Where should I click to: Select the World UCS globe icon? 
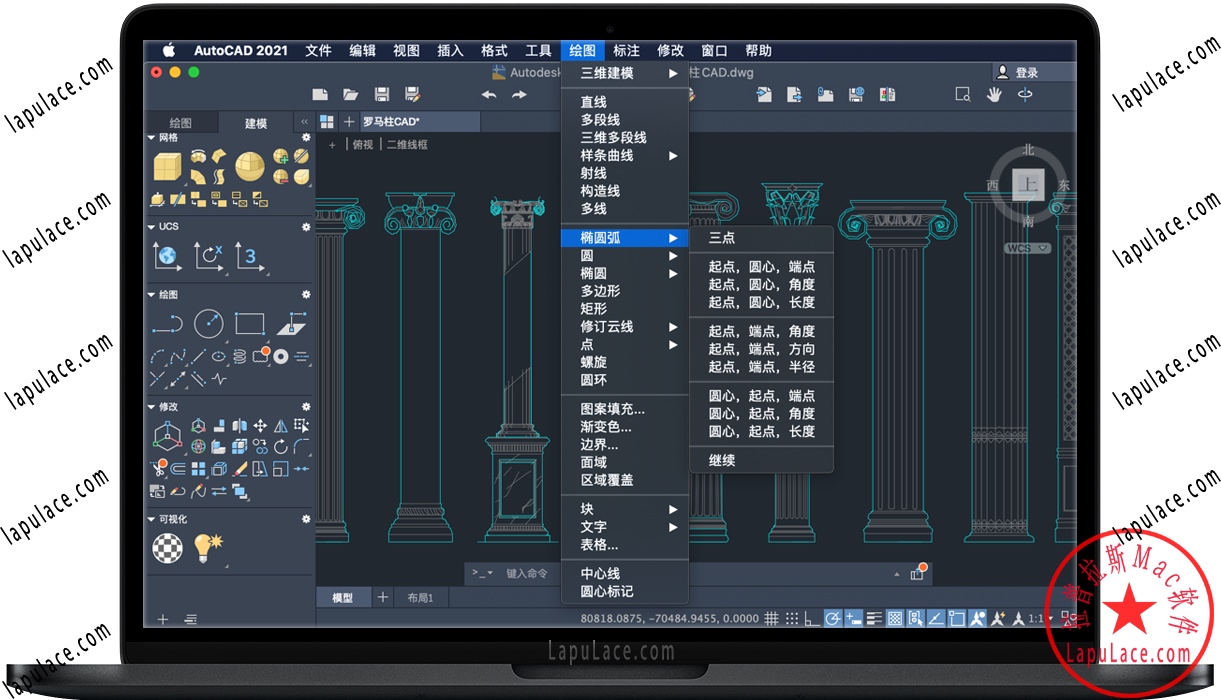[168, 257]
